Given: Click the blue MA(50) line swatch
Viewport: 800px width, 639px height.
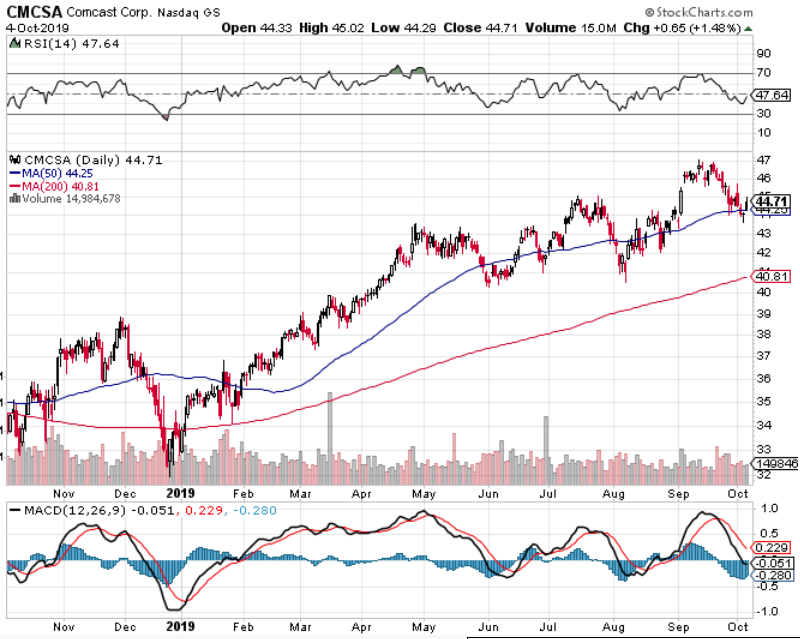Looking at the screenshot, I should pos(14,174).
